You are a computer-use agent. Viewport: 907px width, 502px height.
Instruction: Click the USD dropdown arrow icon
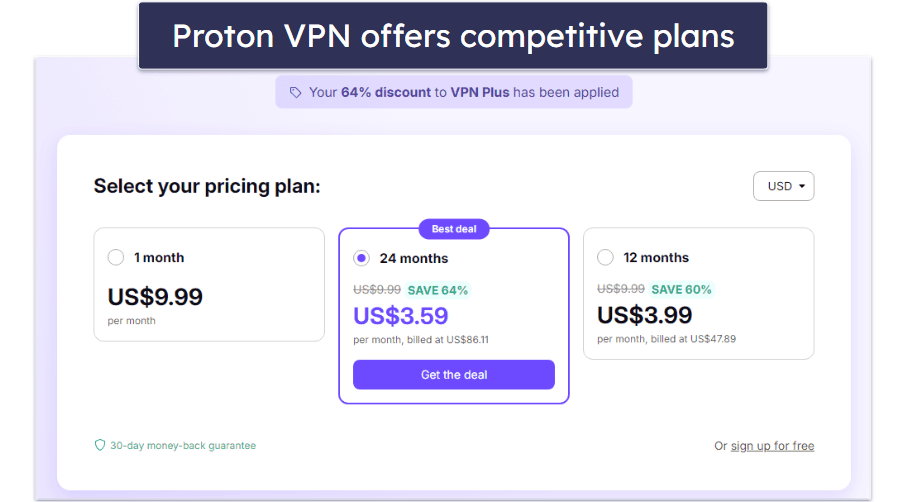tap(802, 186)
